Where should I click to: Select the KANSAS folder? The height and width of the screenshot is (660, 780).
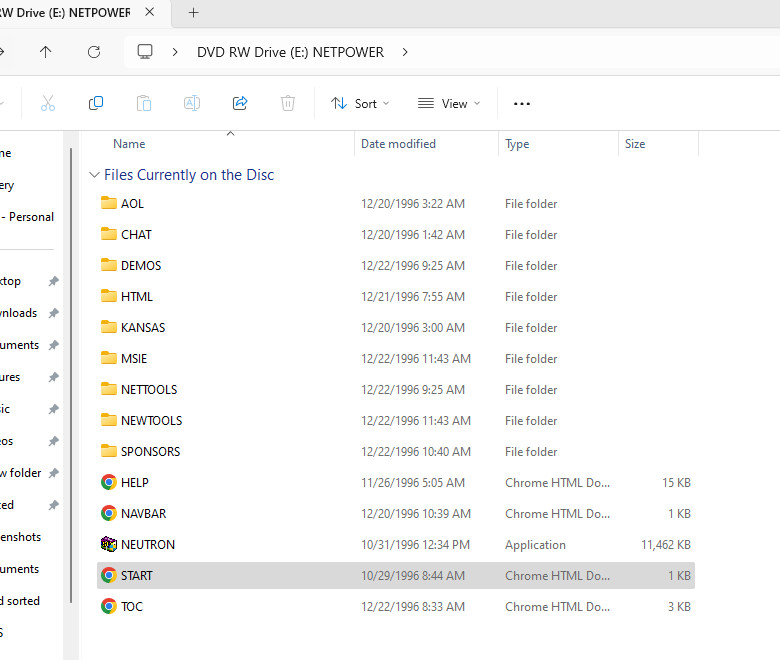[143, 328]
